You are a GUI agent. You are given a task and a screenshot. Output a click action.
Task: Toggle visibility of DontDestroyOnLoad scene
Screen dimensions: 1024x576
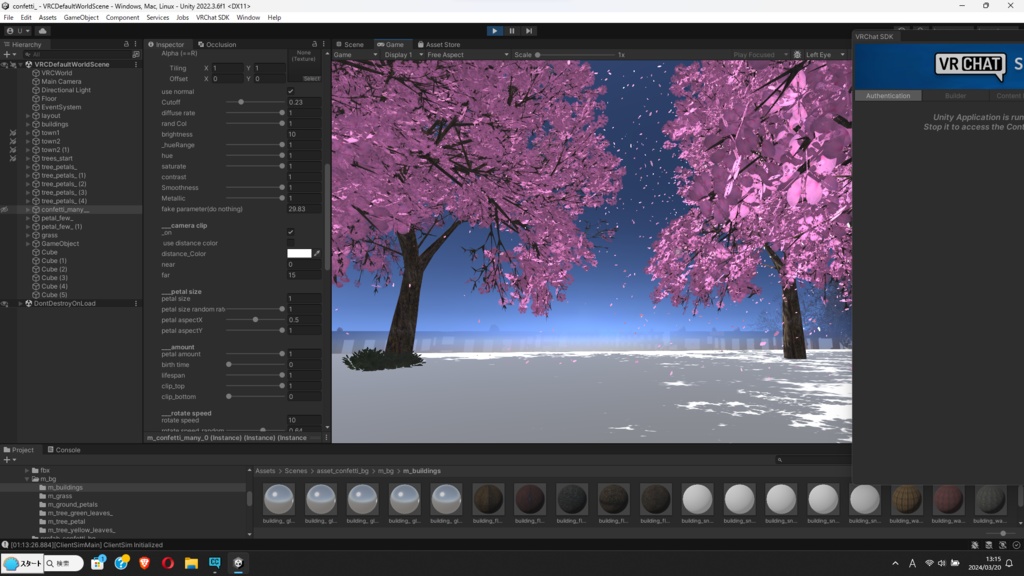pos(5,304)
